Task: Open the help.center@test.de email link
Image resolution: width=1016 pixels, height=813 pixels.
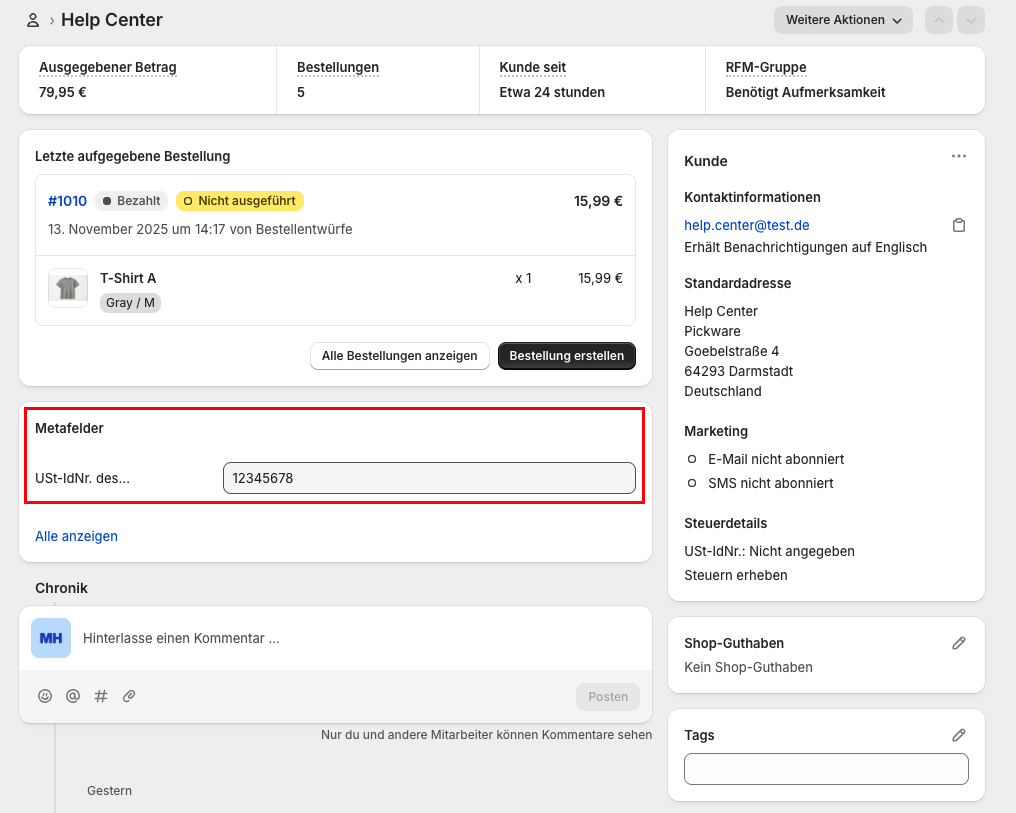Action: (x=746, y=225)
